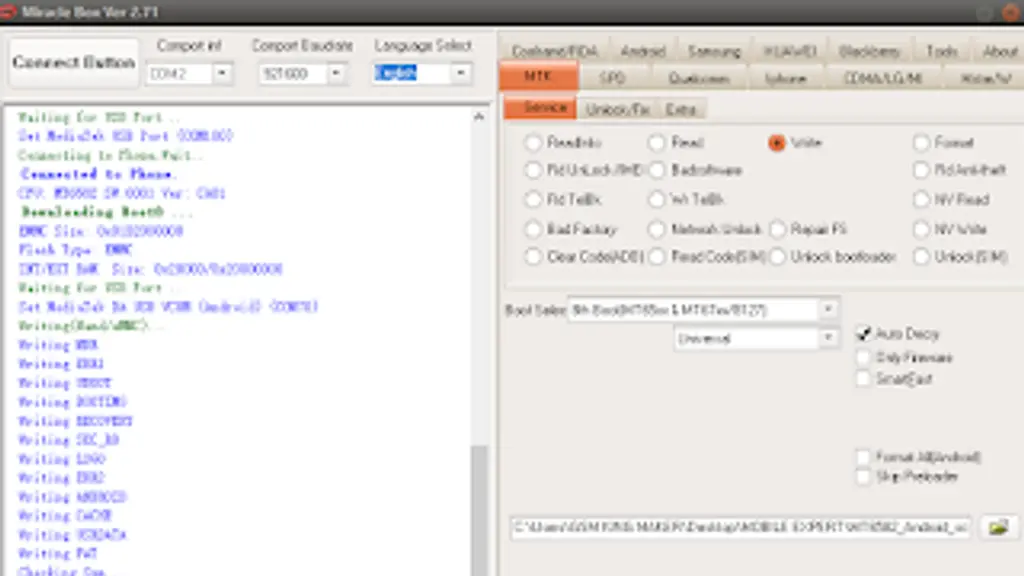Switch to the Tools tab
This screenshot has width=1024, height=576.
941,51
